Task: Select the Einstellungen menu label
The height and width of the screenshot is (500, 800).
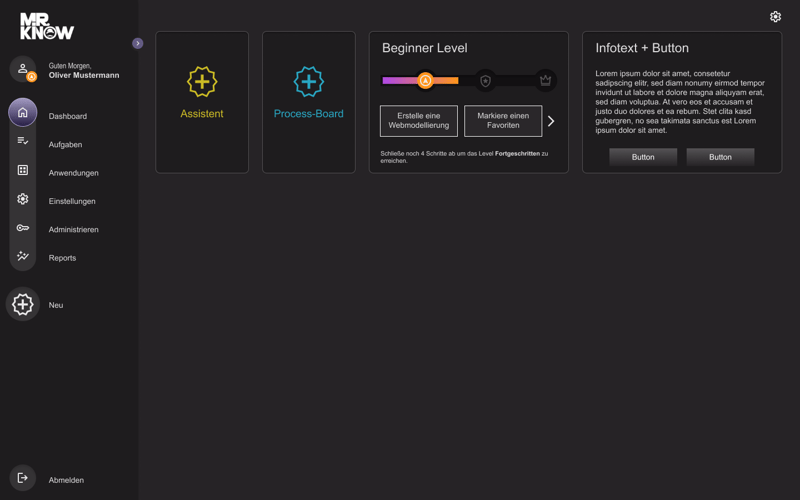Action: click(x=72, y=202)
